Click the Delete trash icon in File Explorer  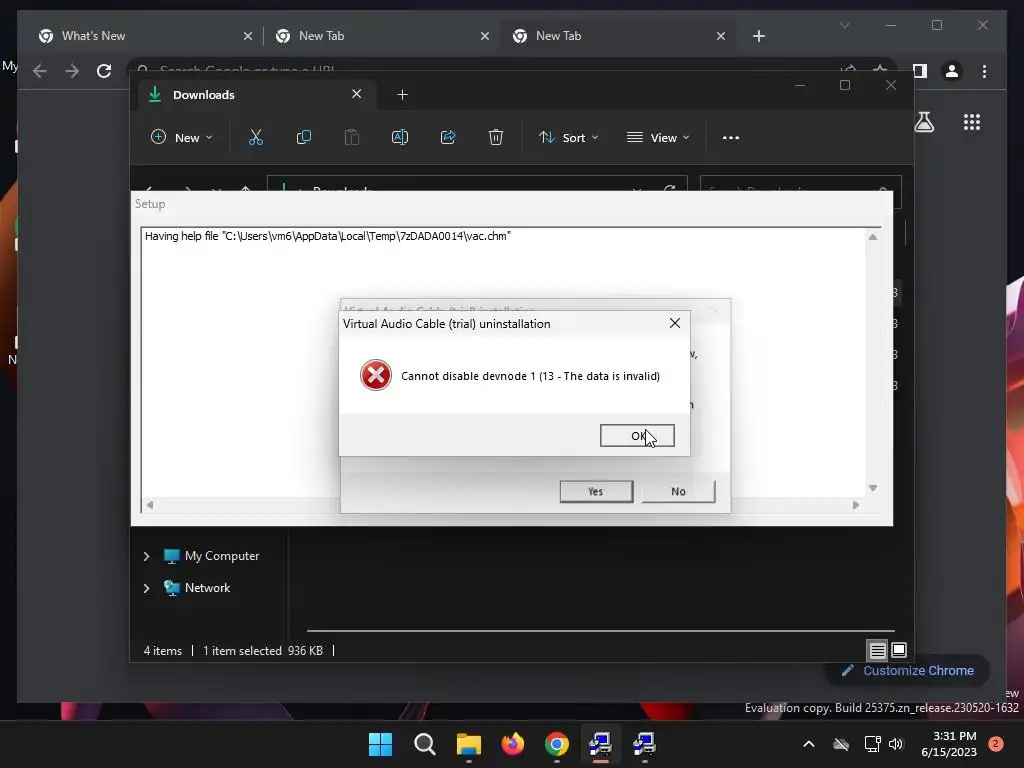tap(496, 137)
